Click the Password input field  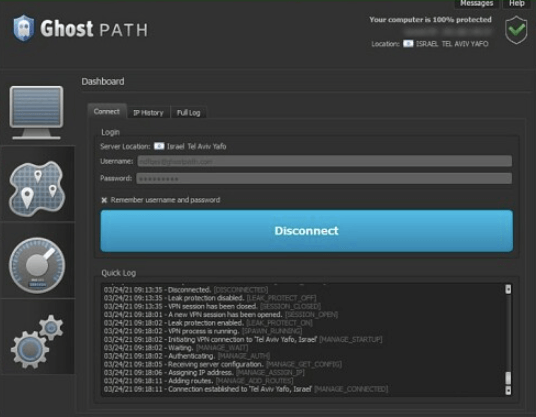click(324, 178)
